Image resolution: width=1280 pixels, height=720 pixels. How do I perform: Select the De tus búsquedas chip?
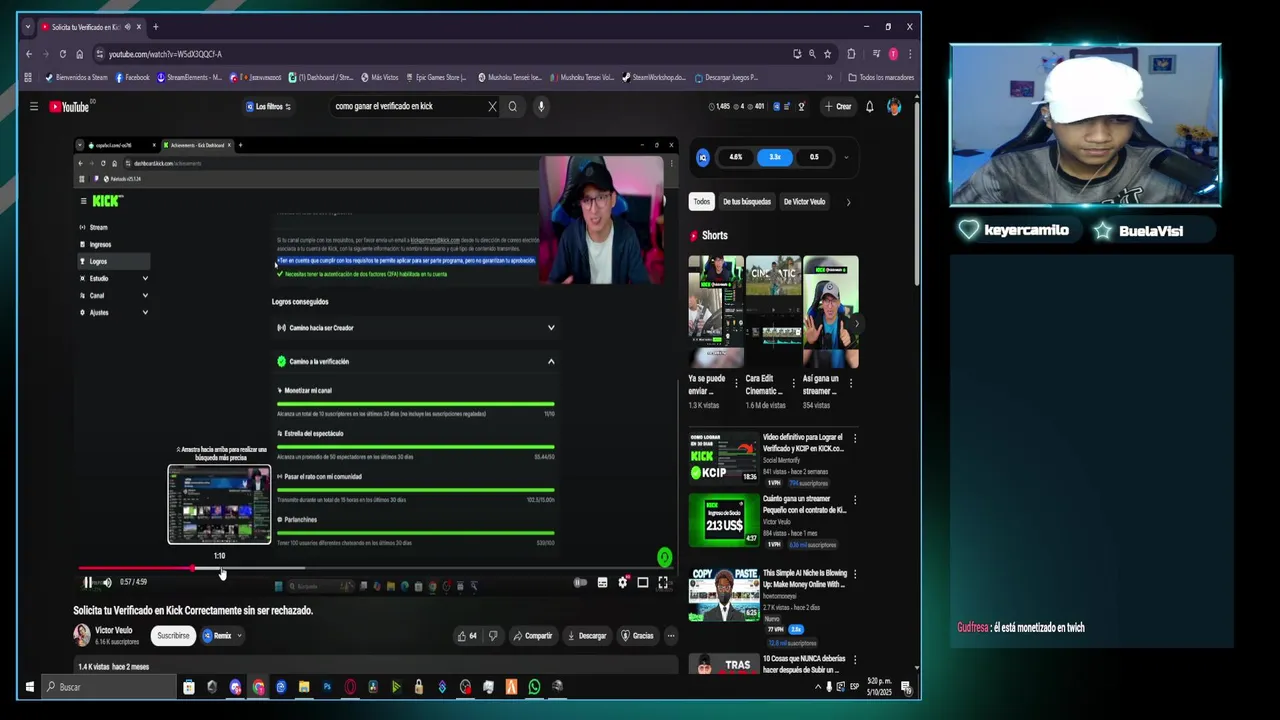point(747,201)
